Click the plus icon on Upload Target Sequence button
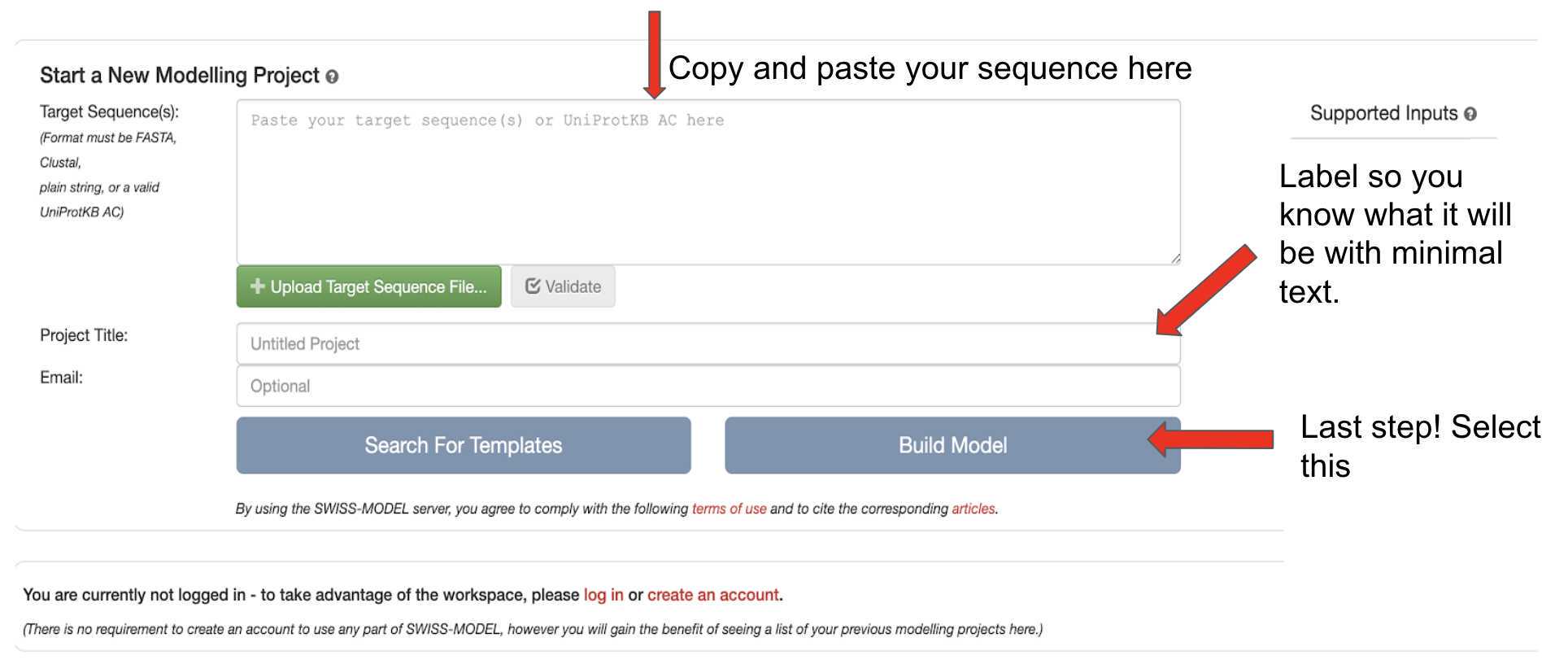 coord(258,286)
